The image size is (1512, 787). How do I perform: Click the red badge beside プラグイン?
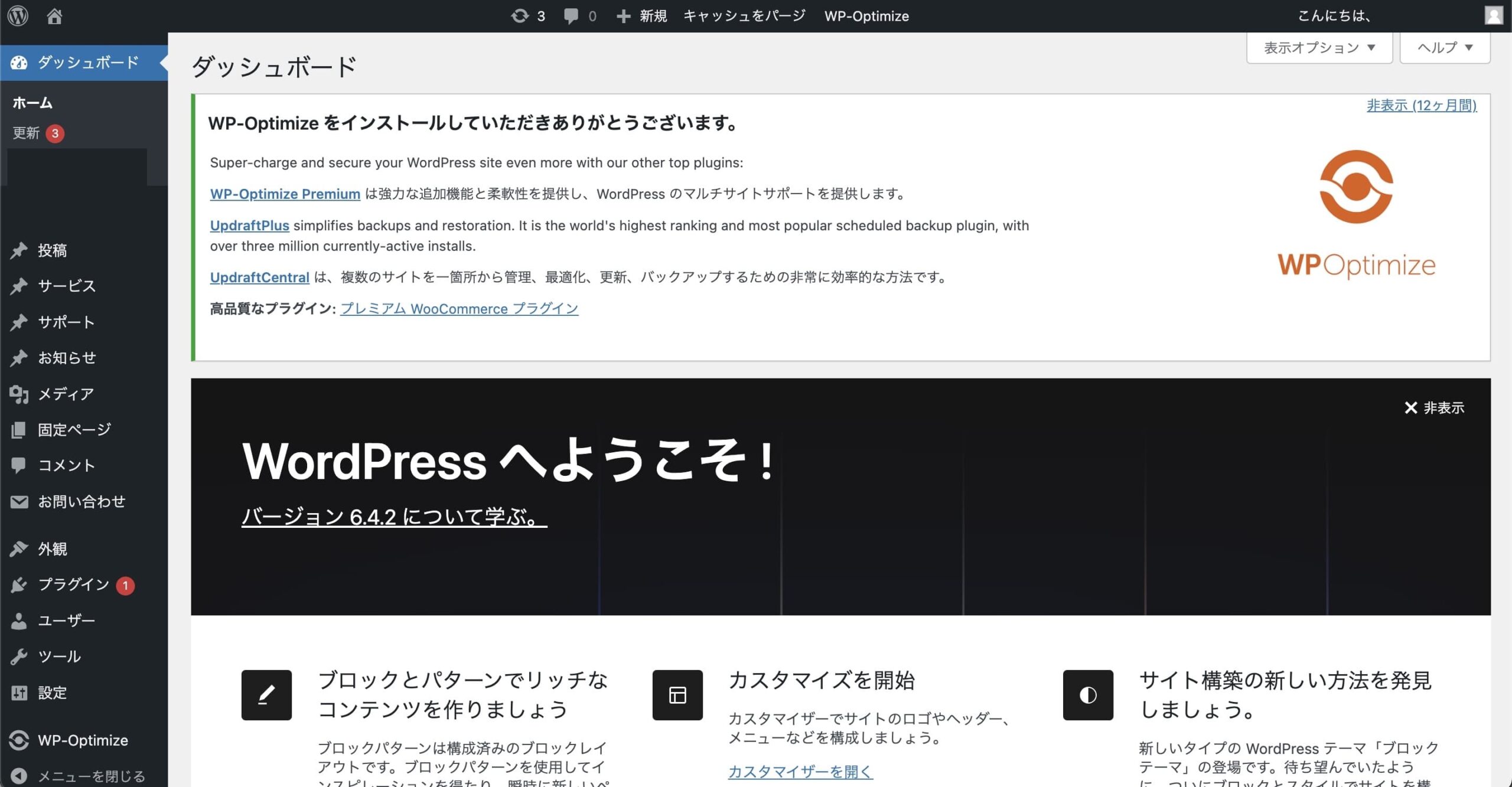tap(125, 586)
